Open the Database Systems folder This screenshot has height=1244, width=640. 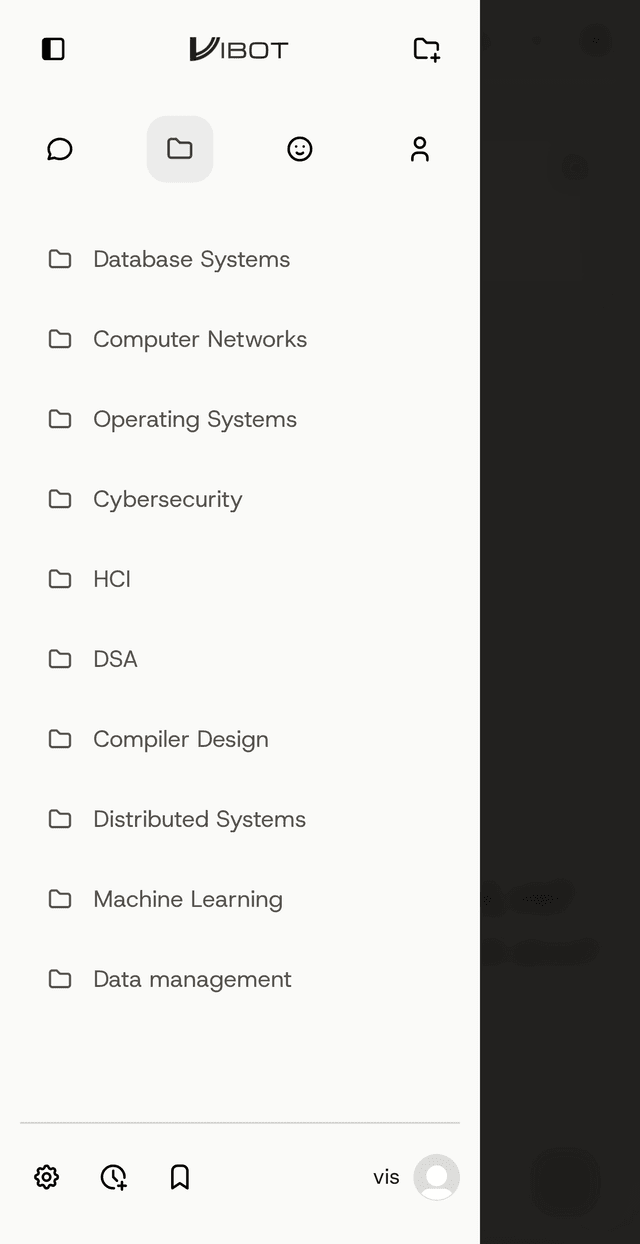click(191, 259)
